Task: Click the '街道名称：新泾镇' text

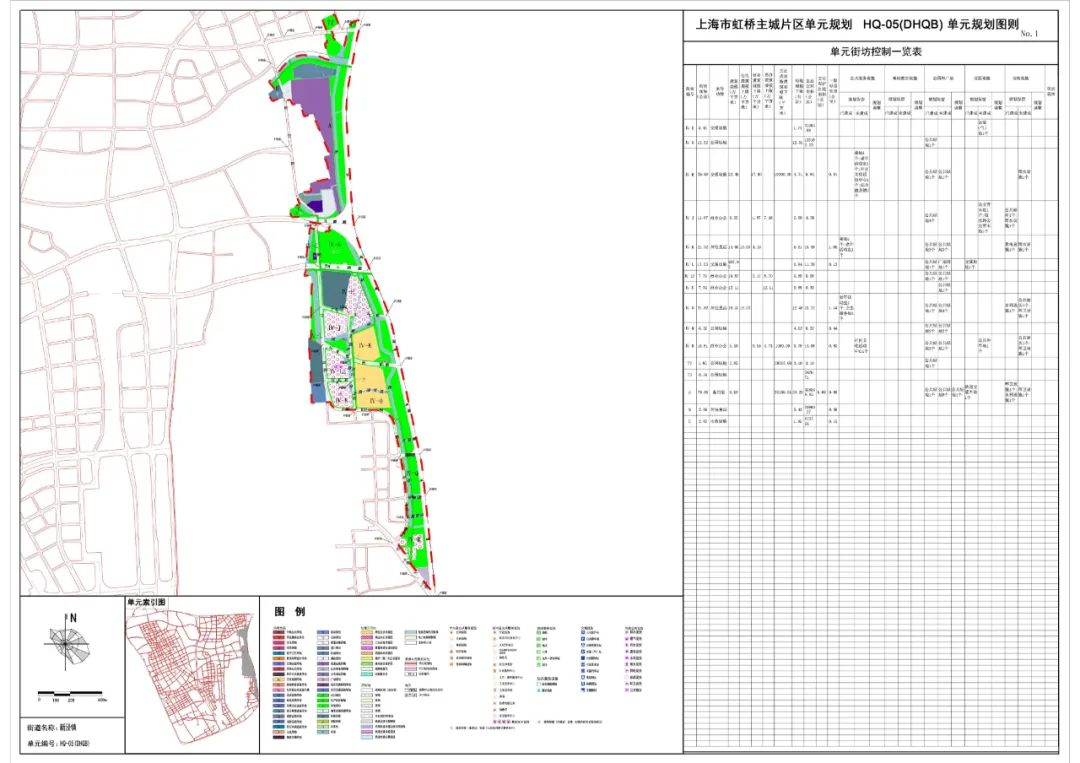Action: tap(50, 727)
